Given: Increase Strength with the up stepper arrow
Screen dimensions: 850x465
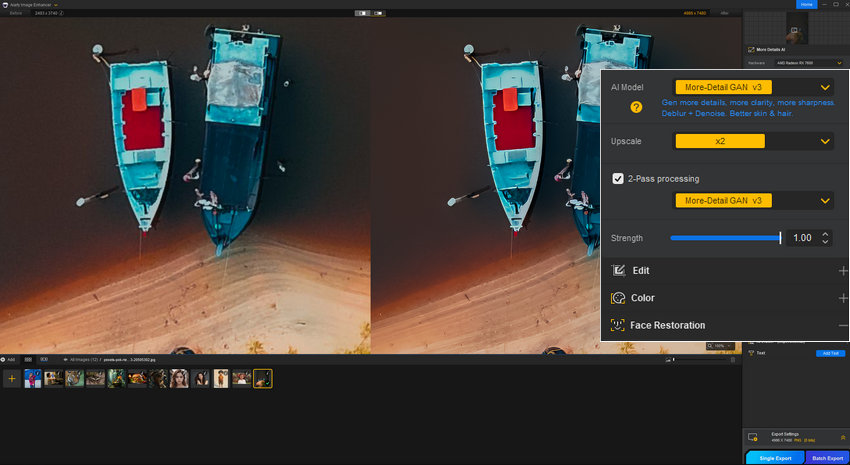Looking at the screenshot, I should point(825,234).
